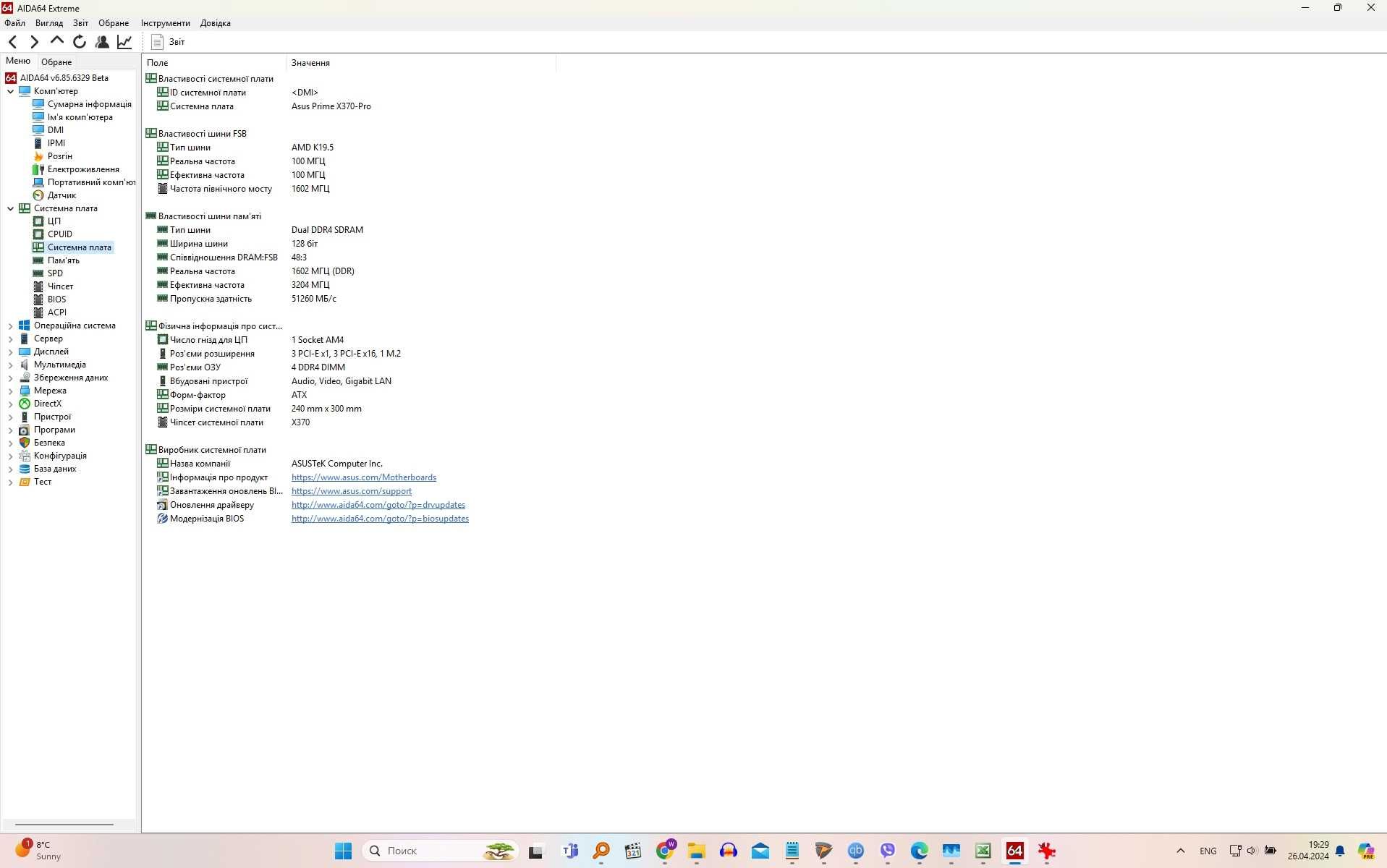This screenshot has height=868, width=1387.
Task: Open the Вигляд menu
Action: [x=49, y=23]
